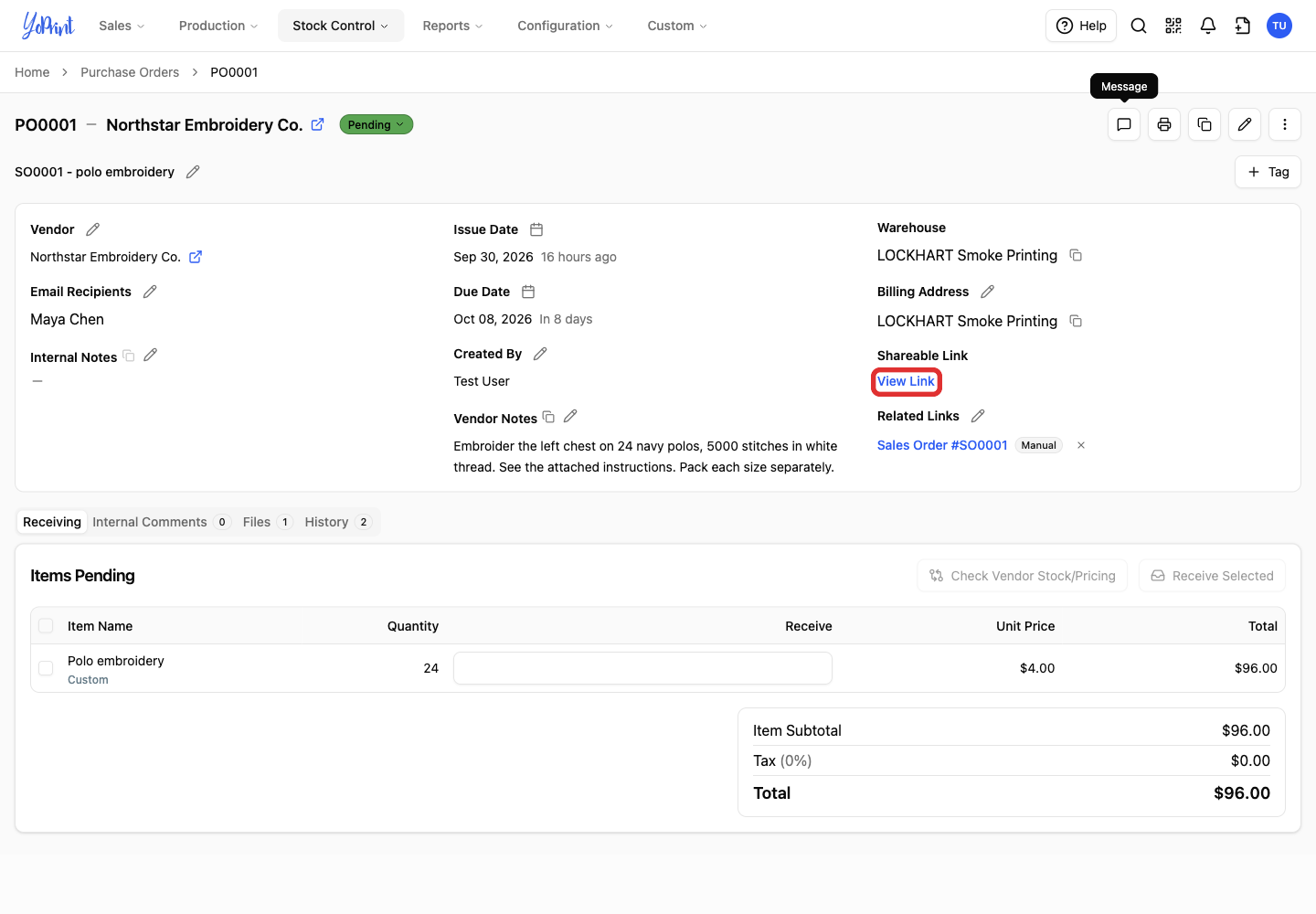Viewport: 1316px width, 914px height.
Task: Click the Custom label under Polo embroidery
Action: (x=88, y=680)
